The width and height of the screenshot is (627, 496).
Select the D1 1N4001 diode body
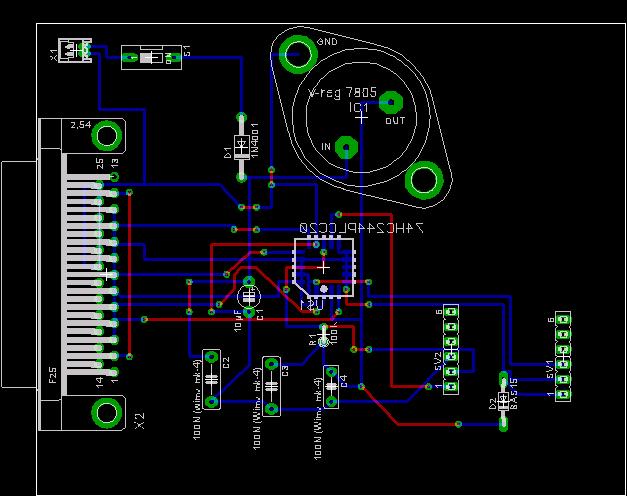click(x=241, y=148)
